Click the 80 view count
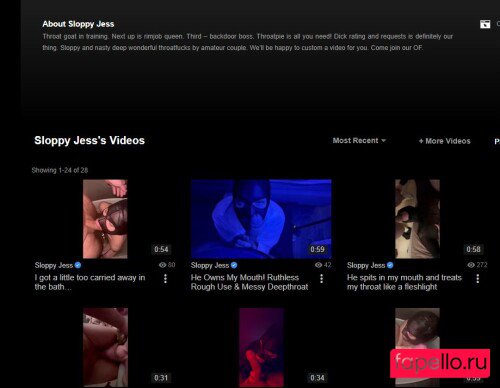This screenshot has width=500, height=388. tap(171, 265)
